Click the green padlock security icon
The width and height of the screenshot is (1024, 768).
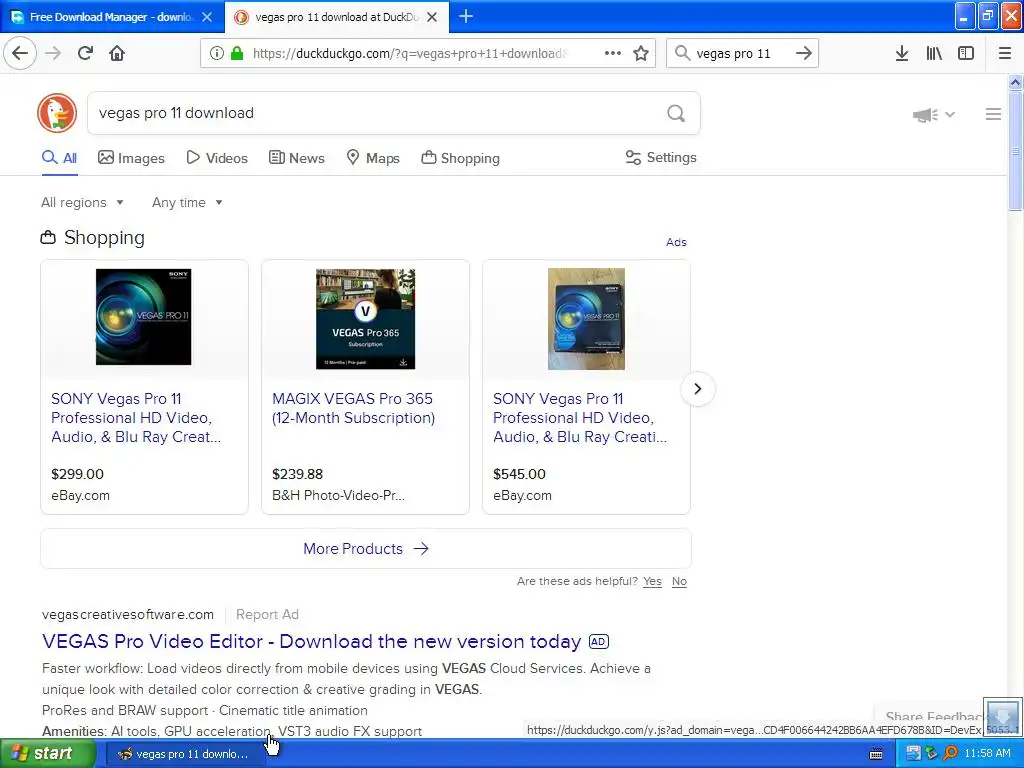[x=237, y=53]
